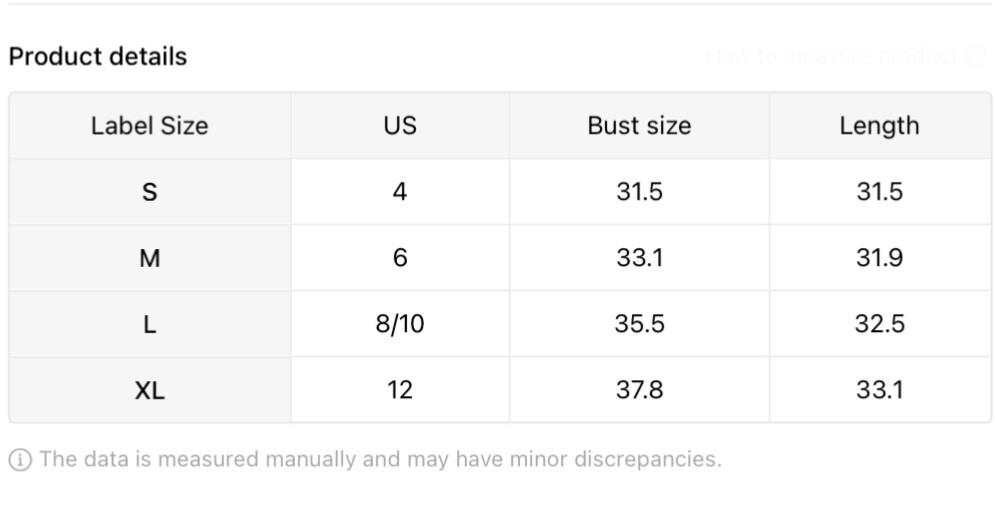Open the faded How to measure product link

pyautogui.click(x=832, y=56)
